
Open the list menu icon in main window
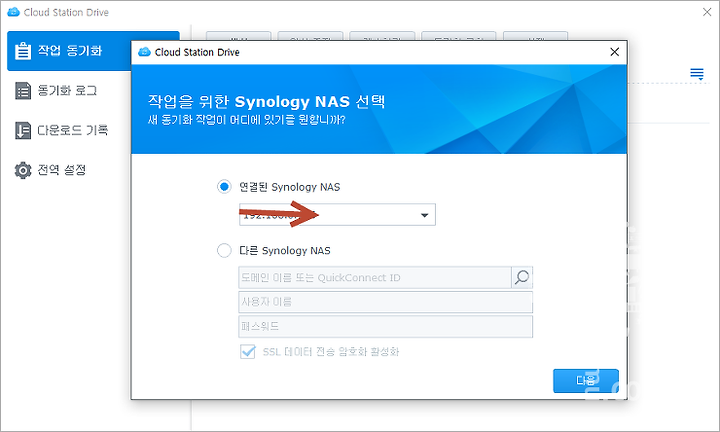697,74
